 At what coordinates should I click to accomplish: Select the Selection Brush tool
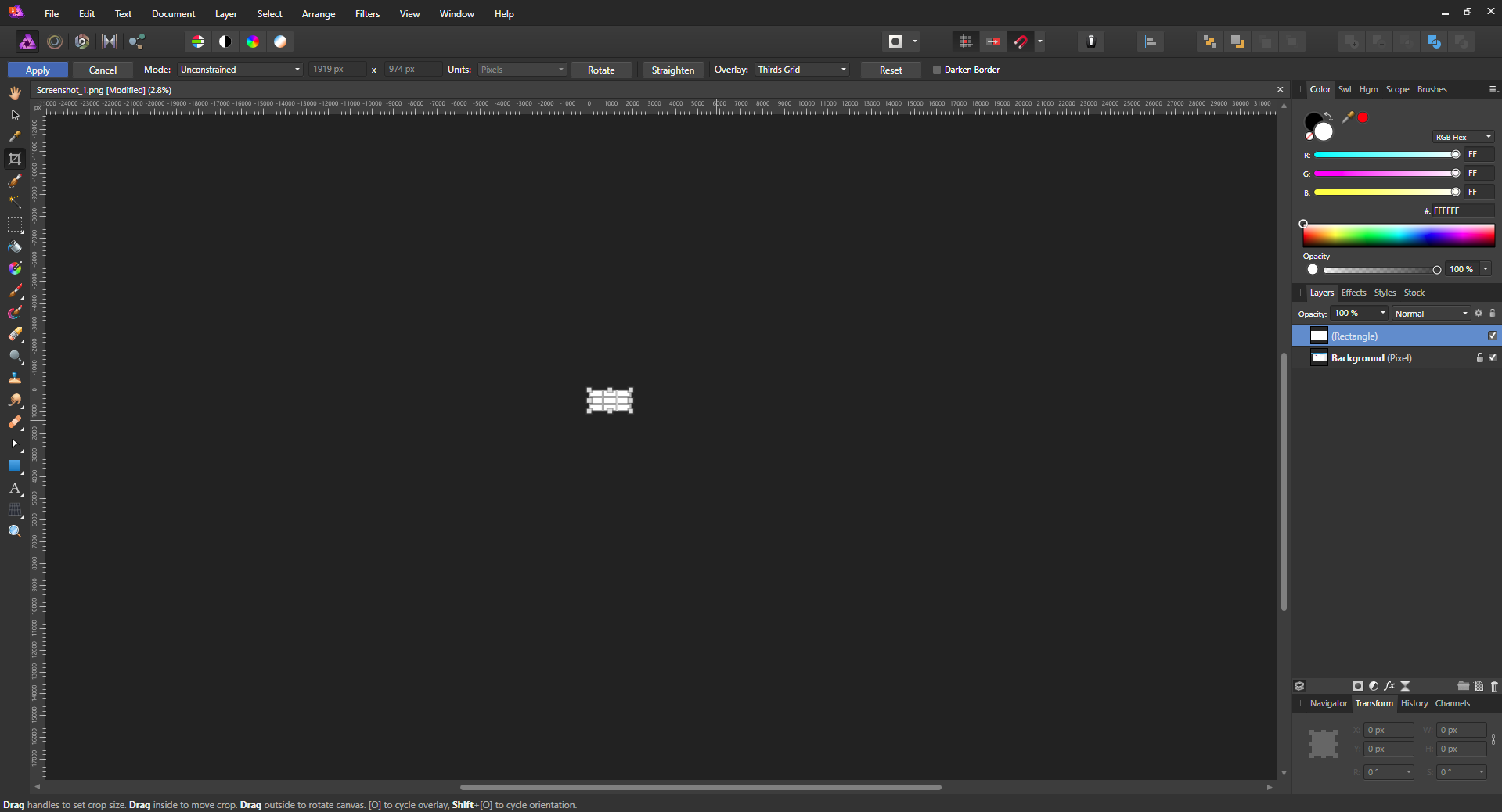coord(15,181)
